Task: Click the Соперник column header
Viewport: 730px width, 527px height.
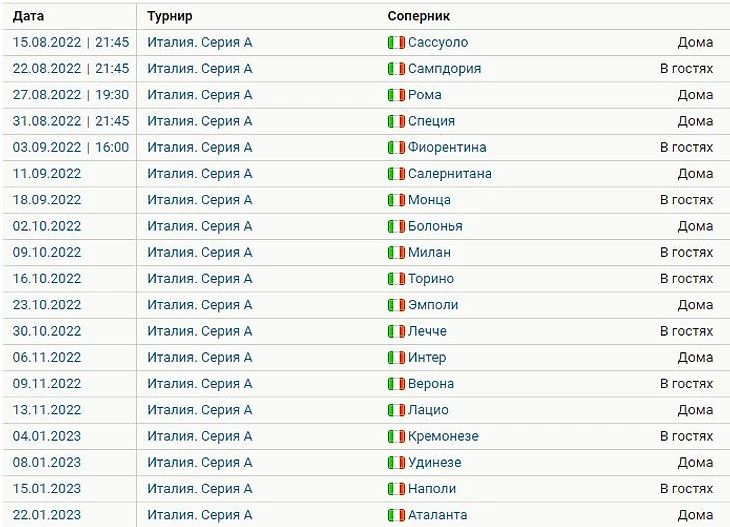Action: point(418,17)
